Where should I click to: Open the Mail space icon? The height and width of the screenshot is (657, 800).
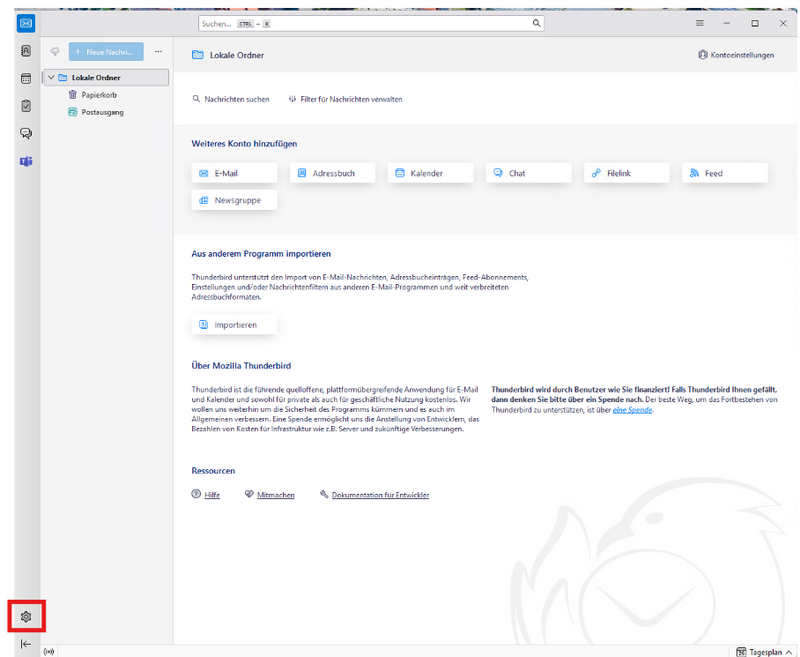[x=26, y=23]
